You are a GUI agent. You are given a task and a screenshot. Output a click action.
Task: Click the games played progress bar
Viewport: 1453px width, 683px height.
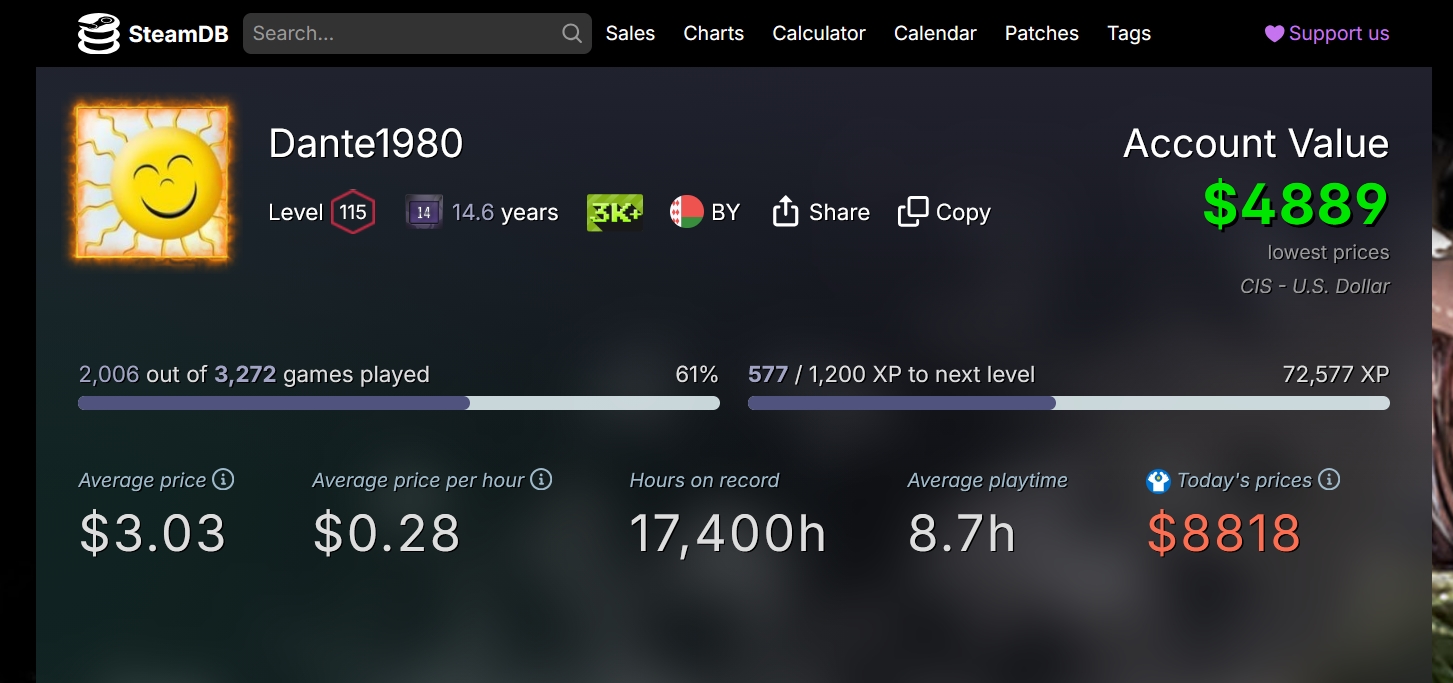pos(399,403)
